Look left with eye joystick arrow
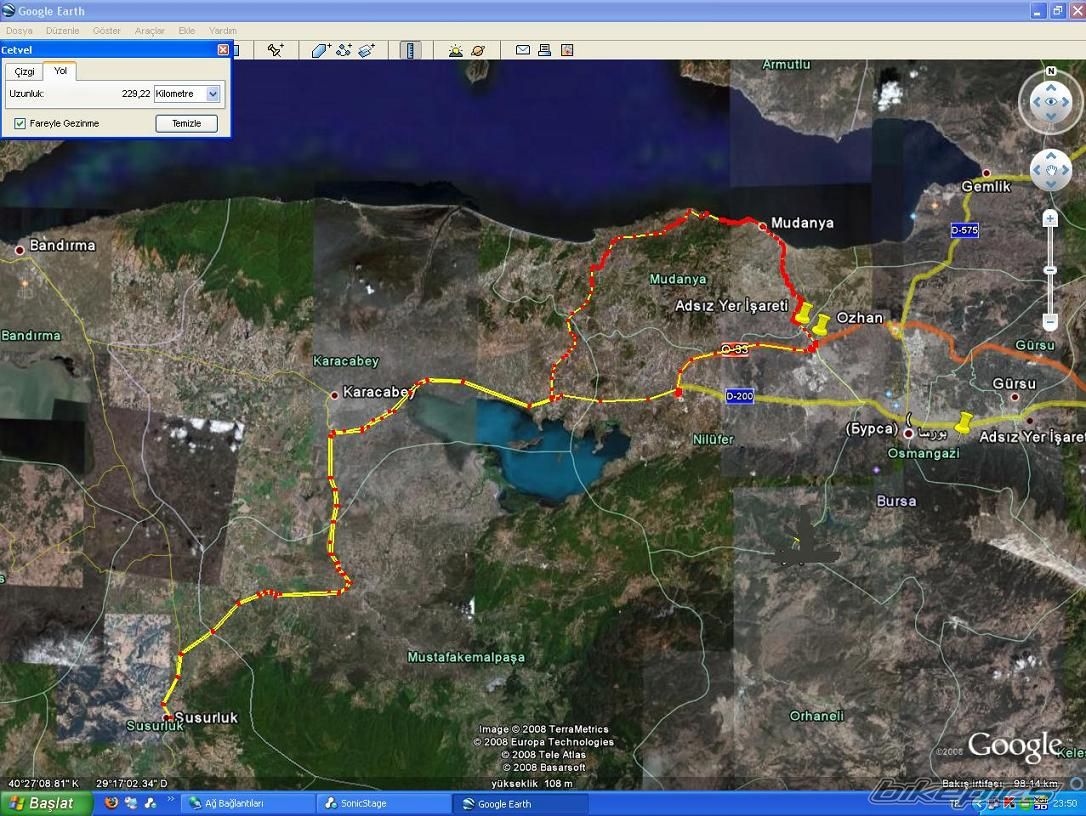Image resolution: width=1086 pixels, height=816 pixels. pyautogui.click(x=1036, y=102)
